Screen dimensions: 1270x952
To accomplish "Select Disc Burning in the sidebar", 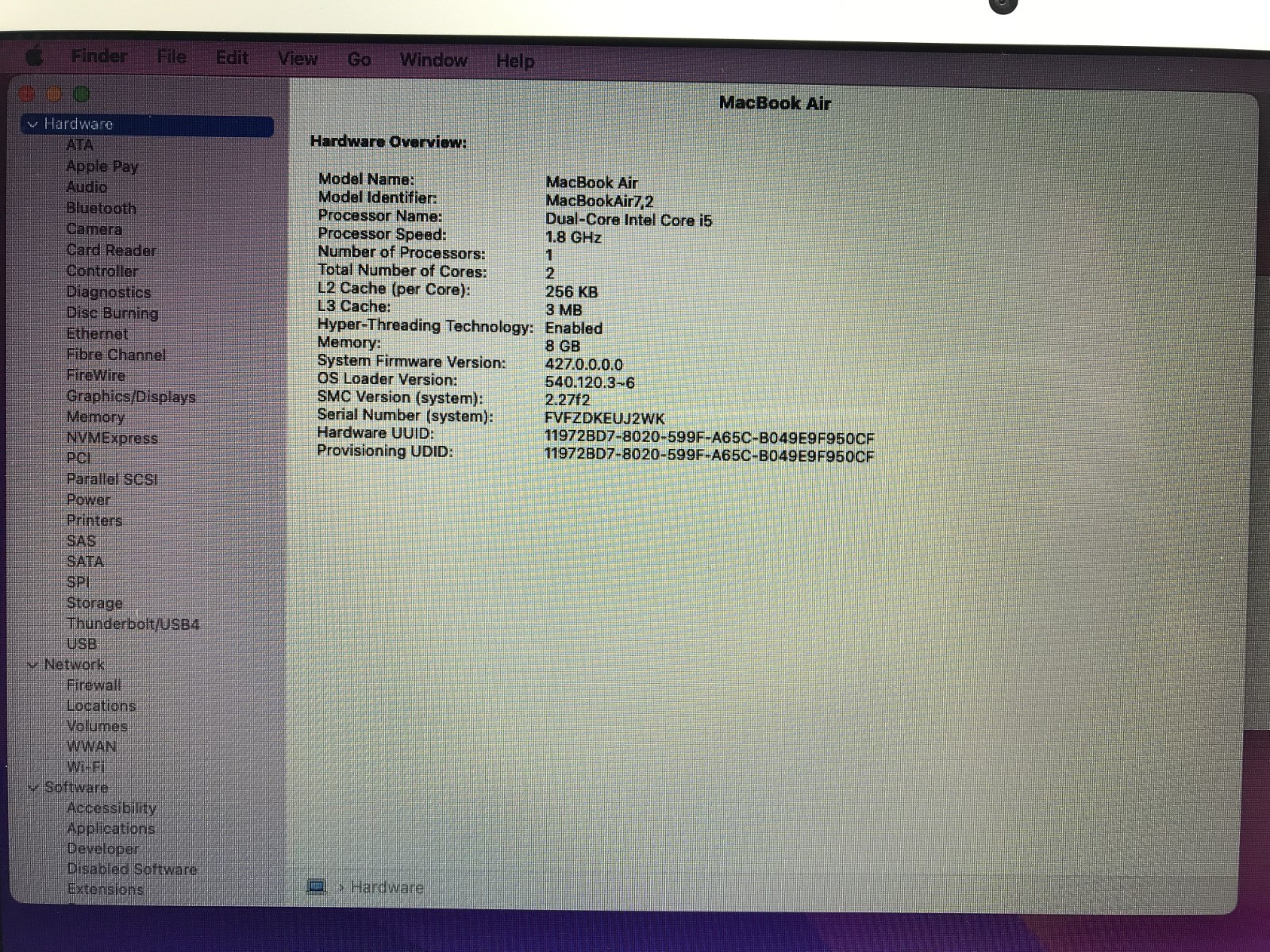I will [112, 313].
